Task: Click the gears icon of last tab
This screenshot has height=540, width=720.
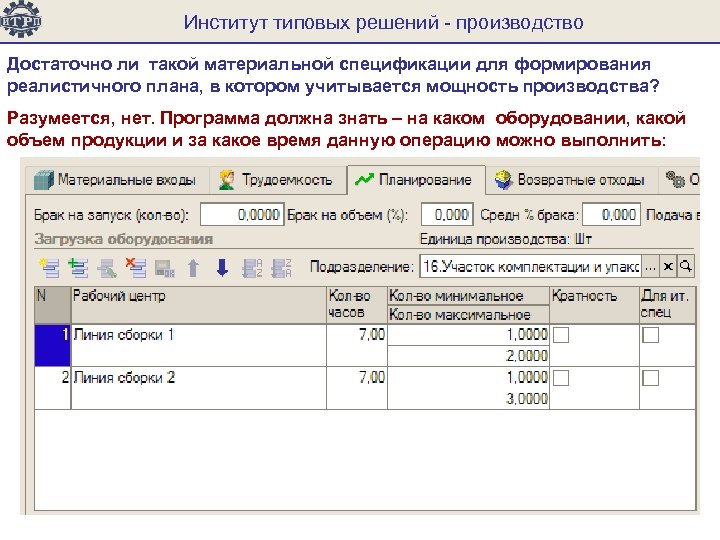Action: [675, 179]
